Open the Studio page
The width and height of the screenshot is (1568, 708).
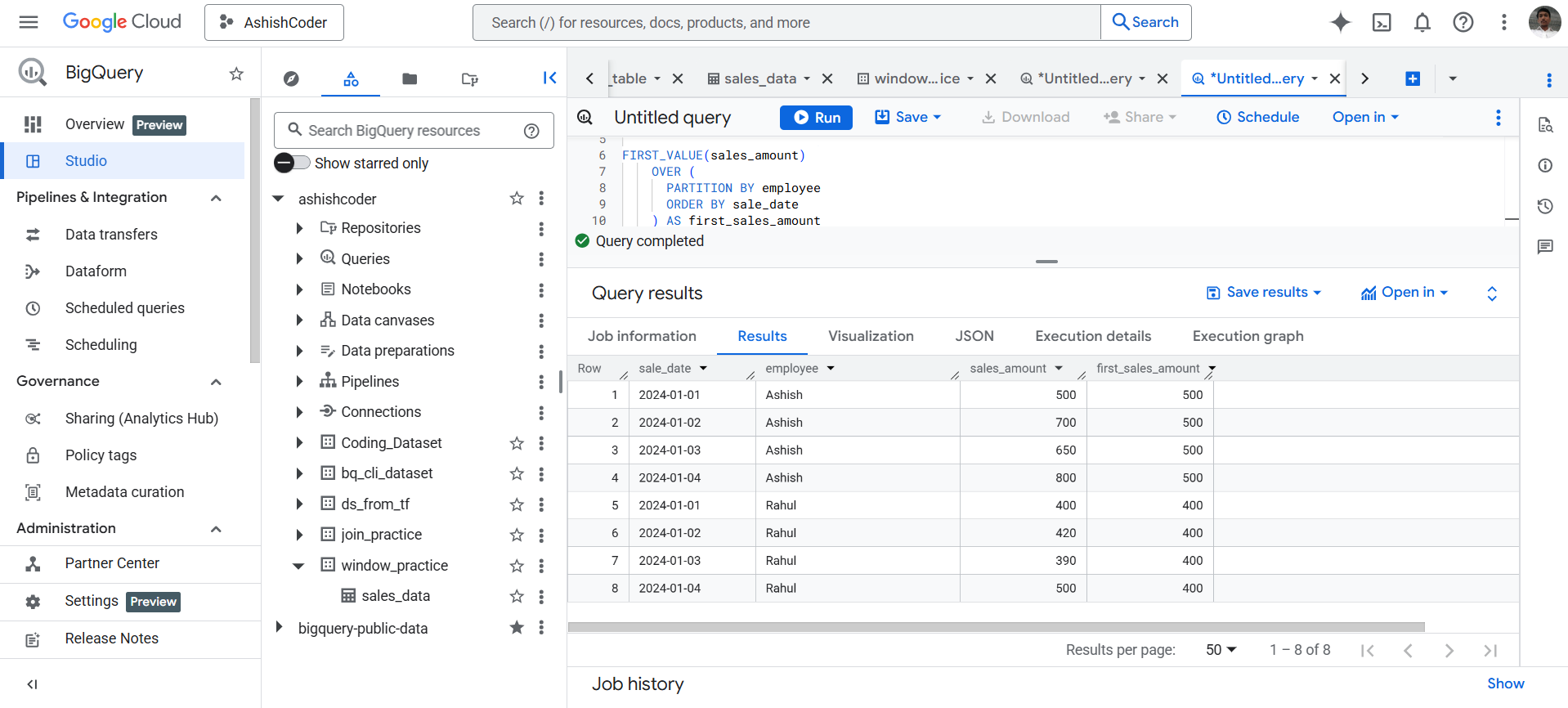(x=124, y=161)
